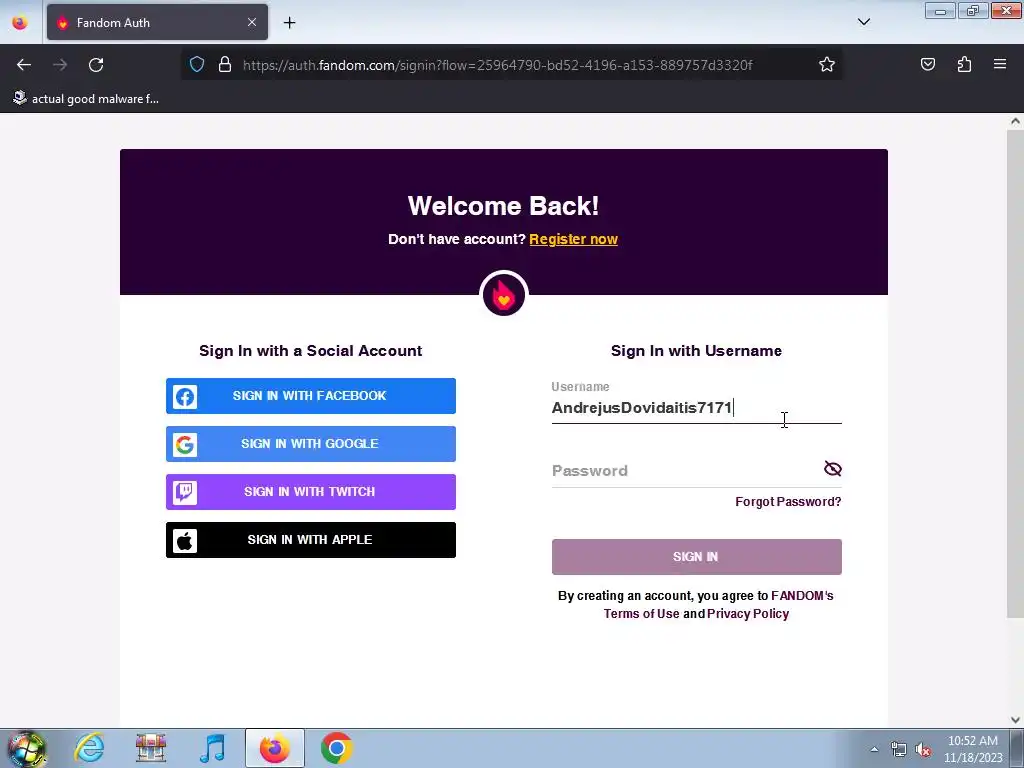Launch Internet Explorer from the taskbar
1024x768 pixels.
coord(89,748)
